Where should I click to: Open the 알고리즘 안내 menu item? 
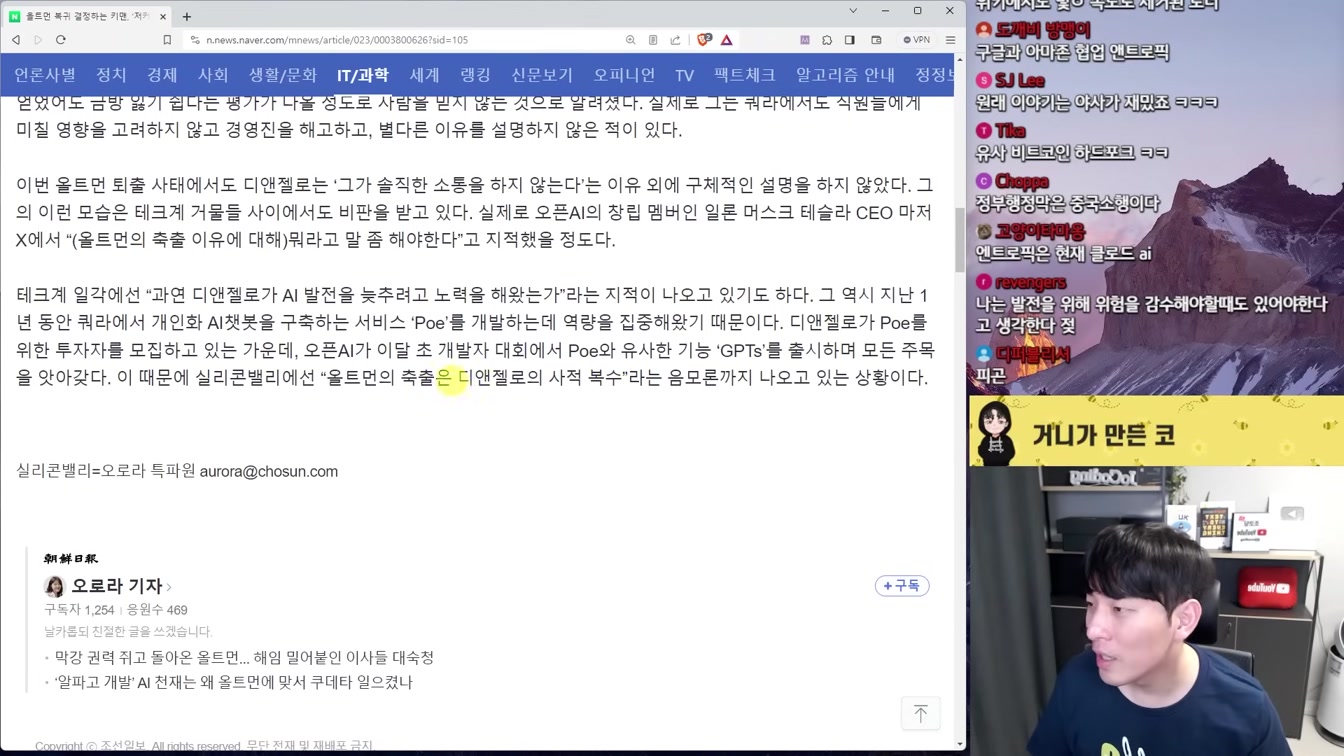coord(845,75)
